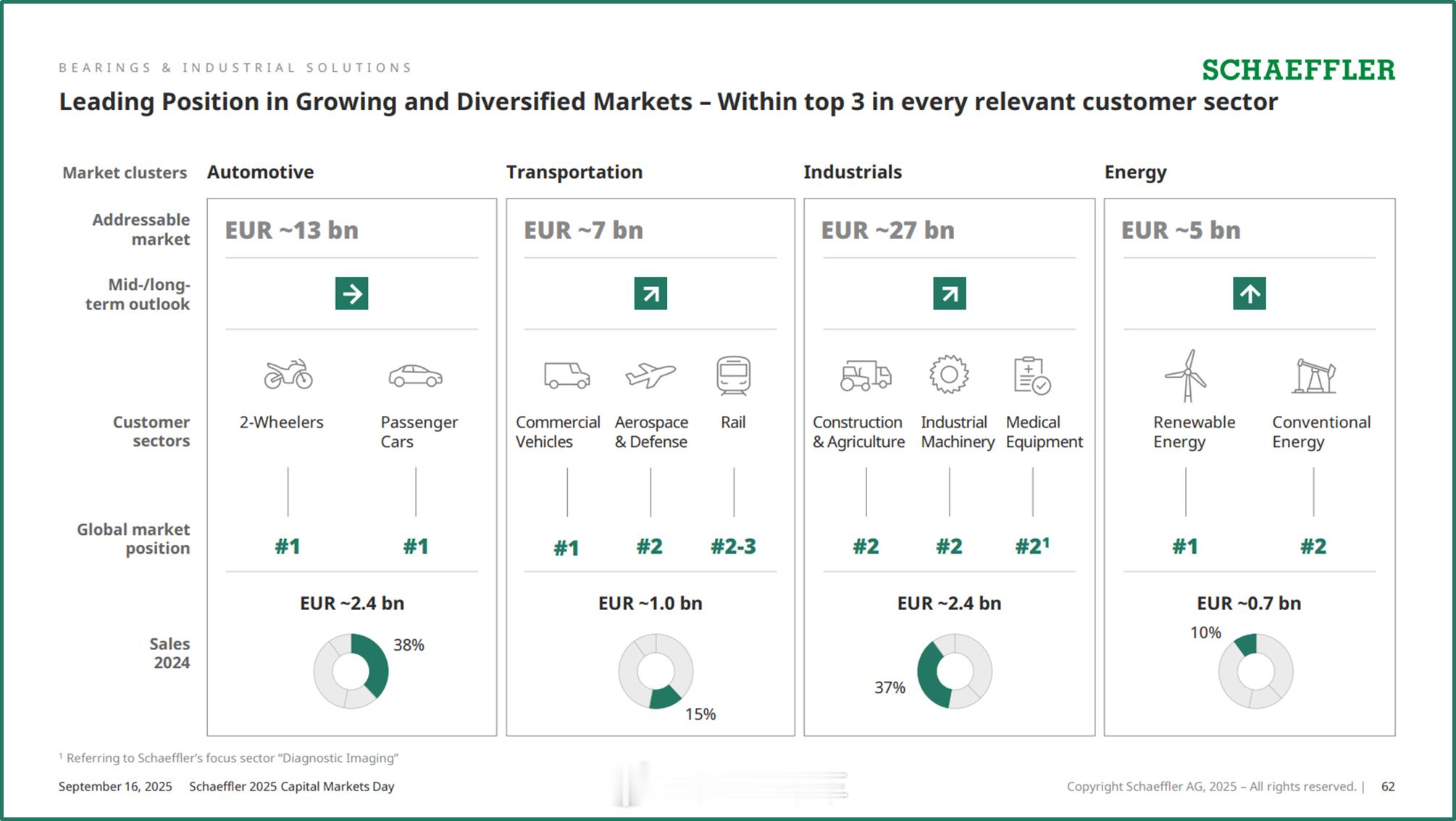Click the page number 62
The height and width of the screenshot is (821, 1456).
coord(1388,786)
